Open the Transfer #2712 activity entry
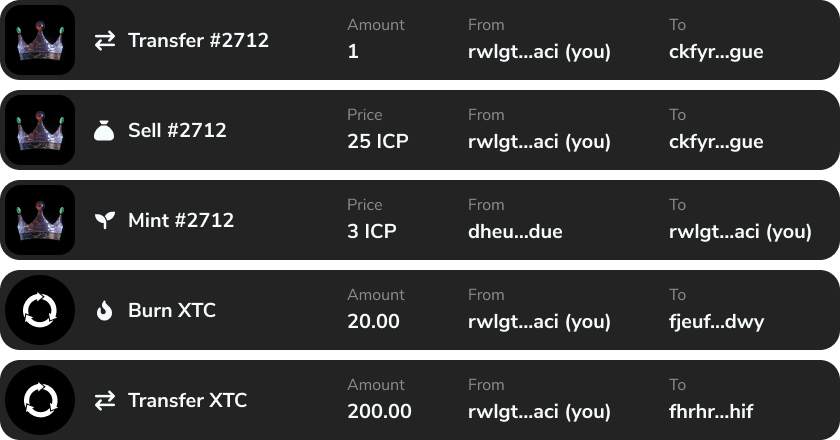The image size is (840, 440). pyautogui.click(x=420, y=40)
